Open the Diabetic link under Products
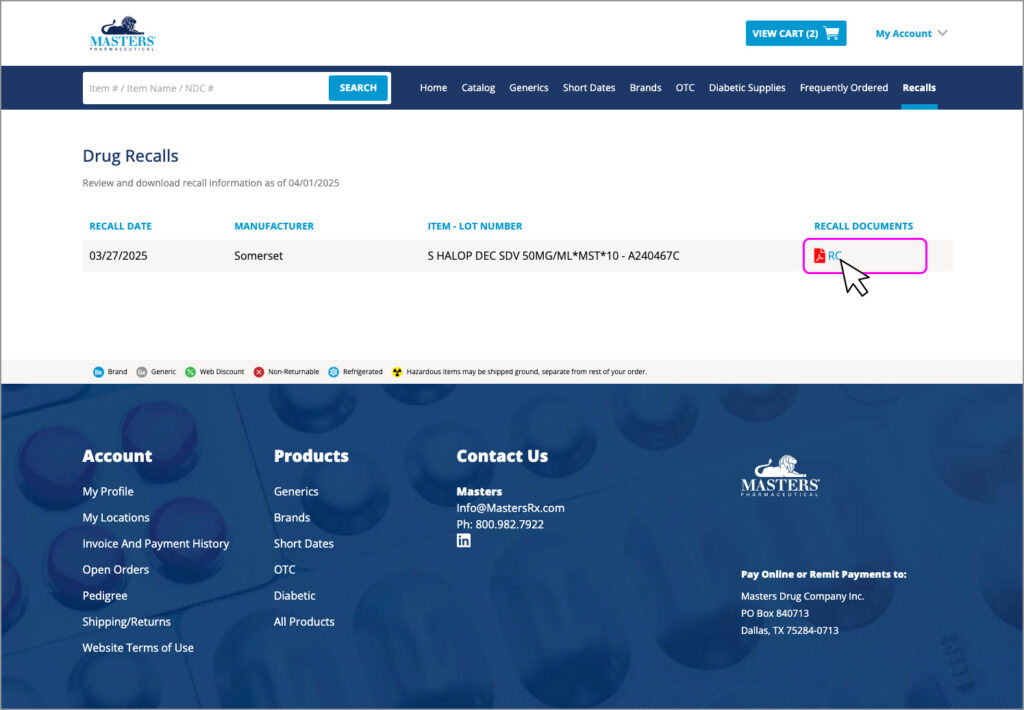1024x710 pixels. click(295, 596)
